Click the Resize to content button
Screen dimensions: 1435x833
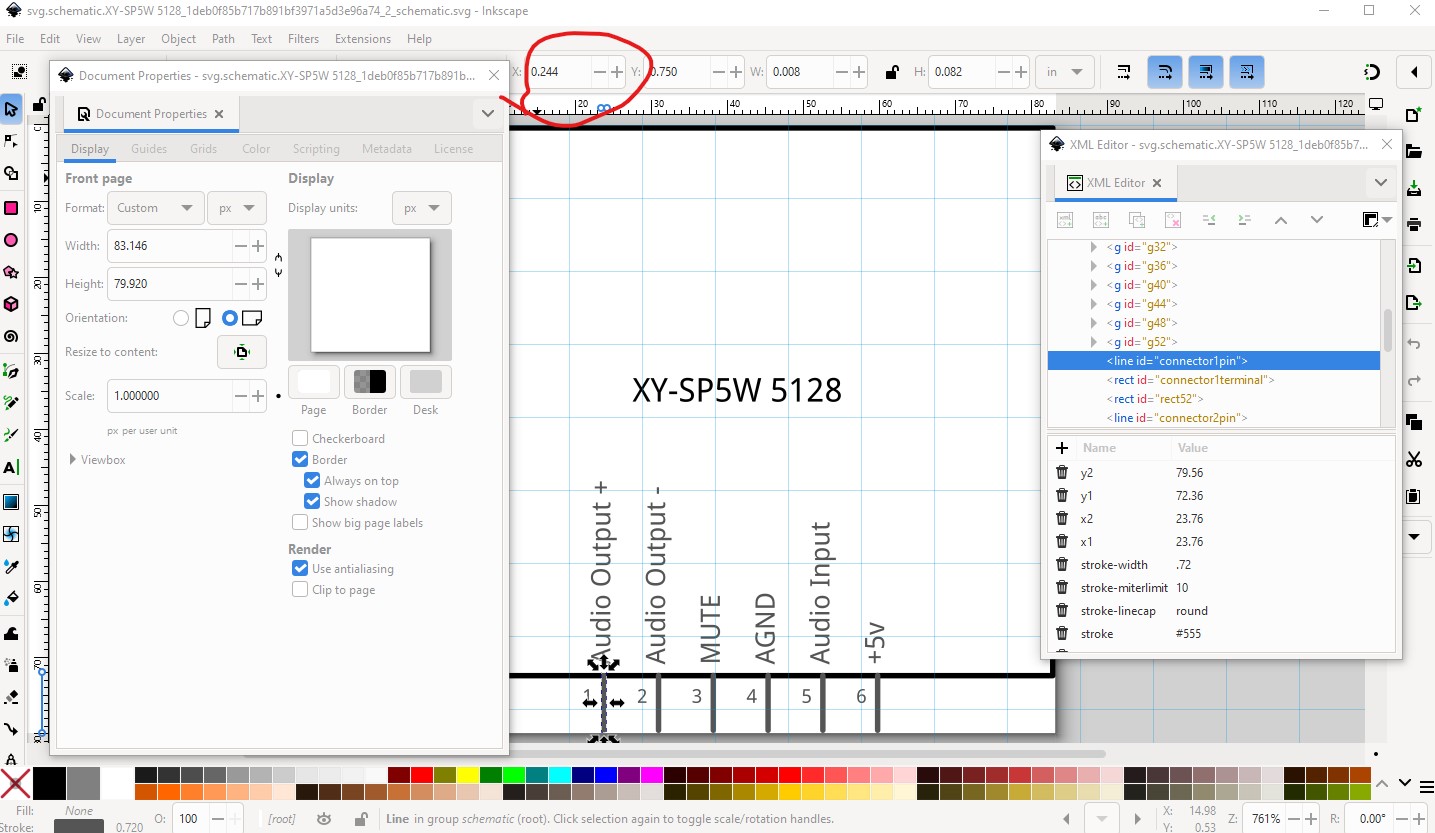point(241,352)
